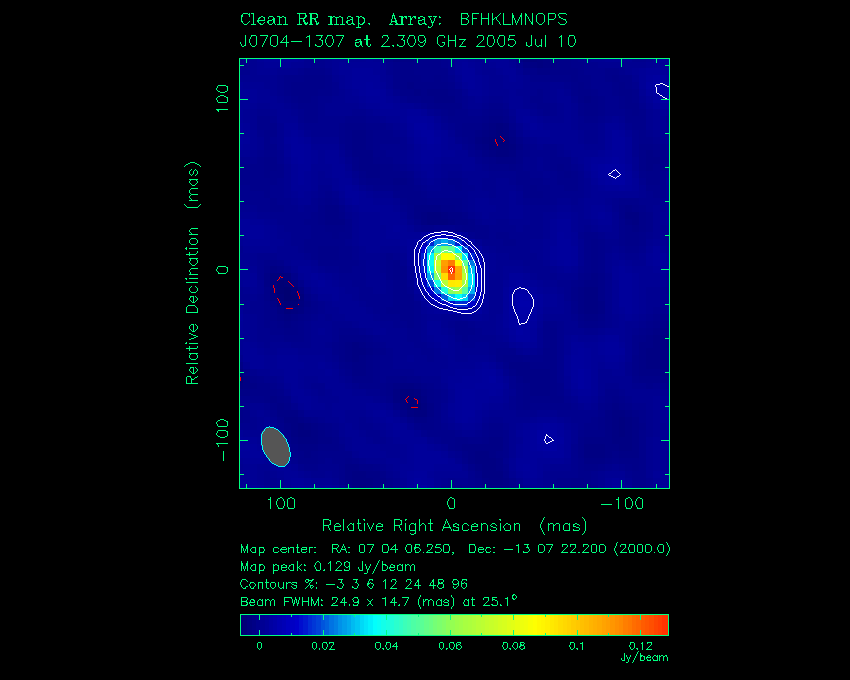Click the white oval contour right of source
This screenshot has height=680, width=850.
[x=523, y=306]
